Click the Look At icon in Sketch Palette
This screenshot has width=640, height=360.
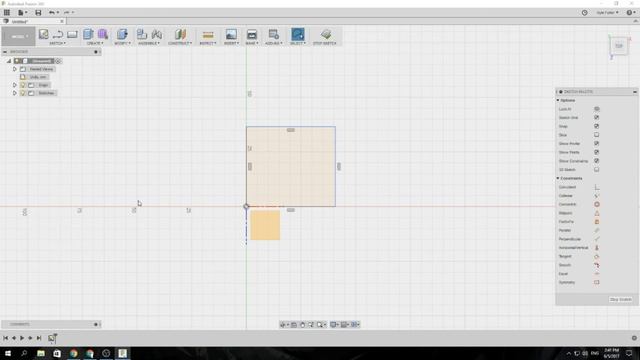pos(596,109)
